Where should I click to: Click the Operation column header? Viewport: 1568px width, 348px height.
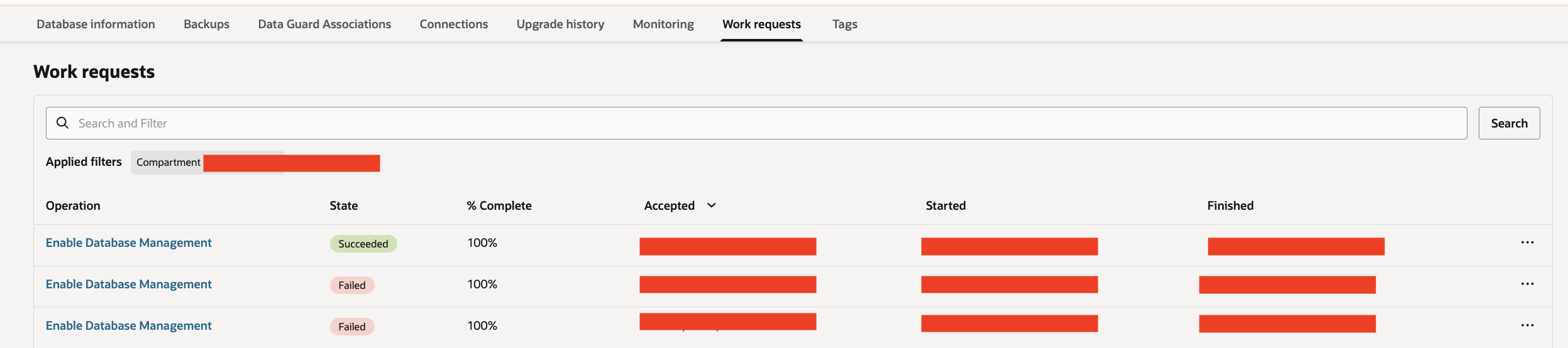point(73,206)
